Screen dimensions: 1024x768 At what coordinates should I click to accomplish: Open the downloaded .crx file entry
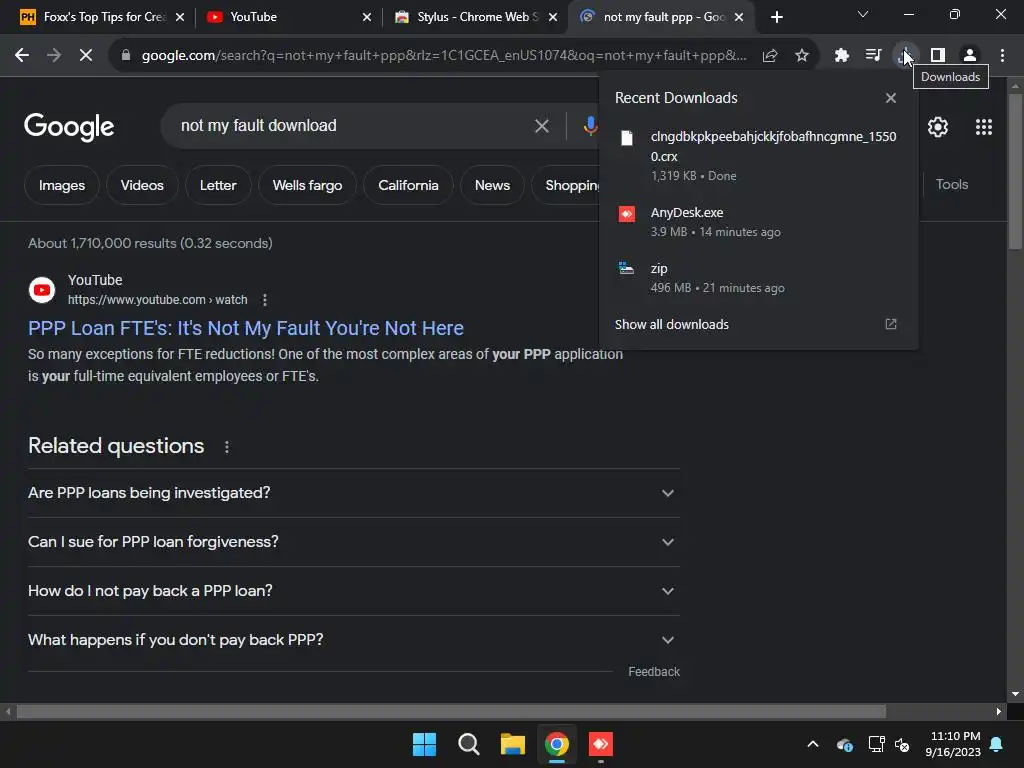758,155
